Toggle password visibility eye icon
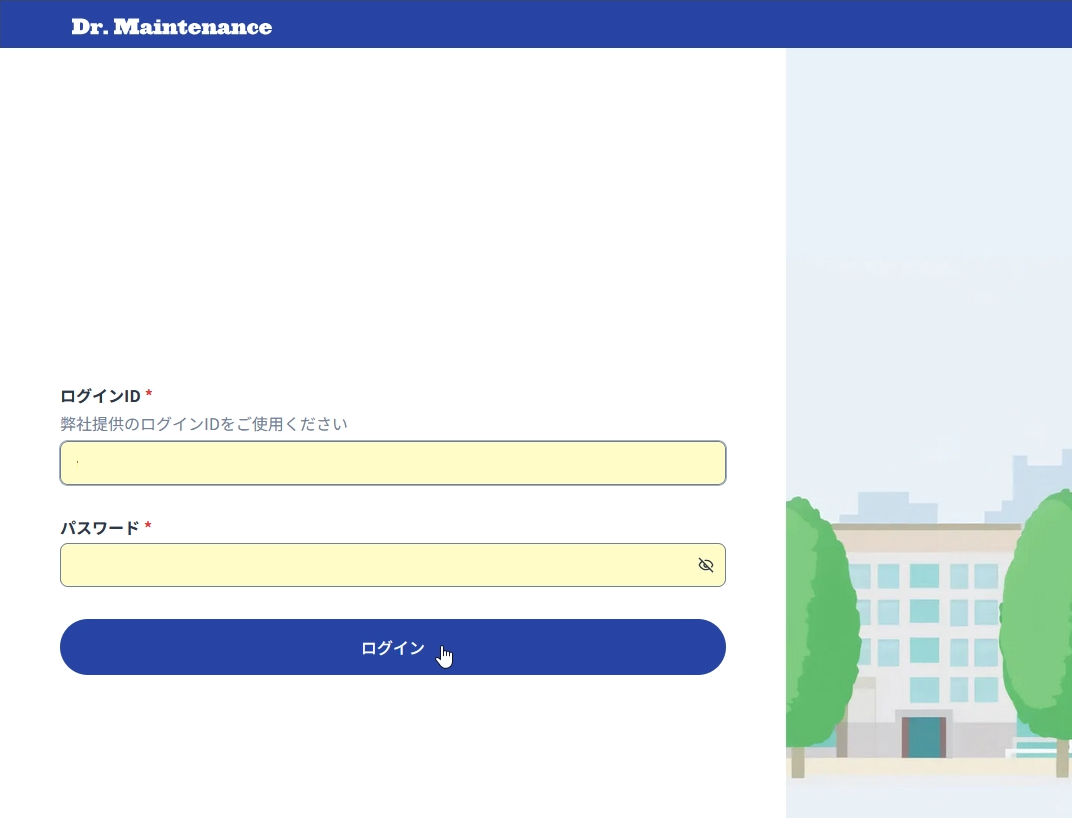Viewport: 1072px width, 818px height. 706,565
